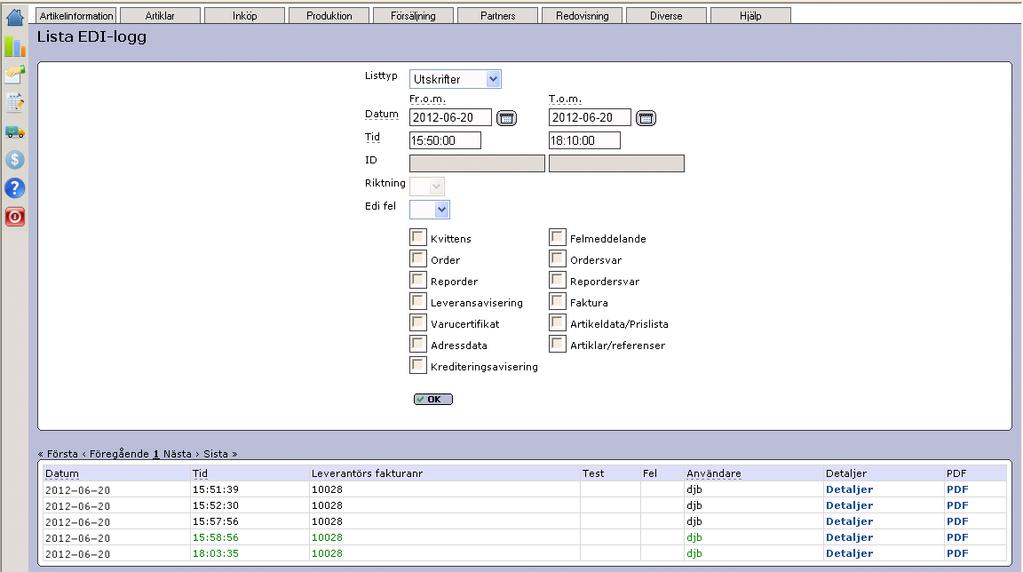Viewport: 1023px width, 572px height.
Task: Sort by the Datum column header
Action: pyautogui.click(x=62, y=474)
